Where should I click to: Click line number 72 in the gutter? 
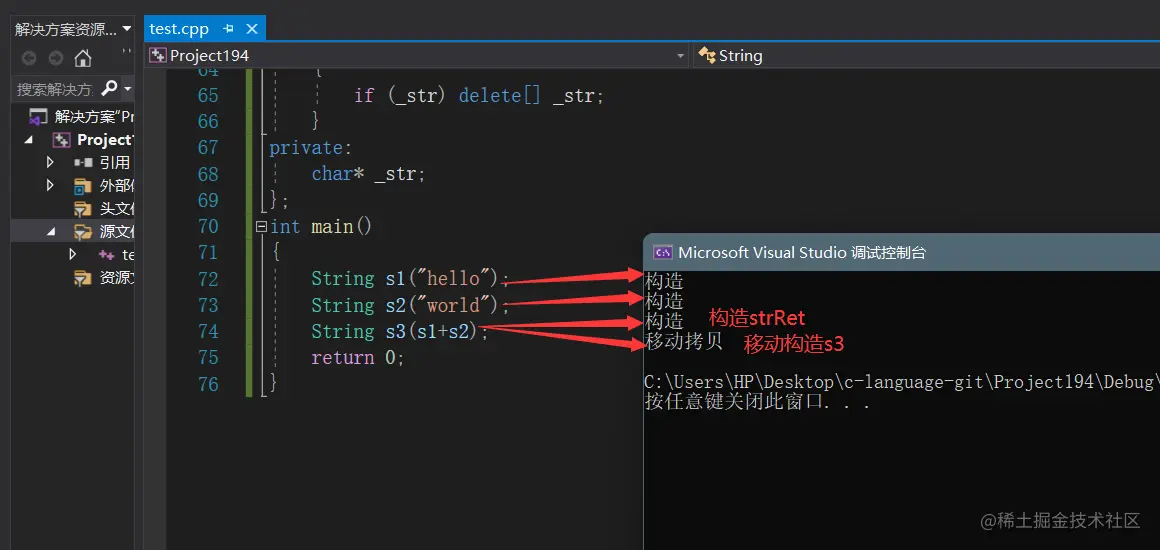[x=209, y=279]
